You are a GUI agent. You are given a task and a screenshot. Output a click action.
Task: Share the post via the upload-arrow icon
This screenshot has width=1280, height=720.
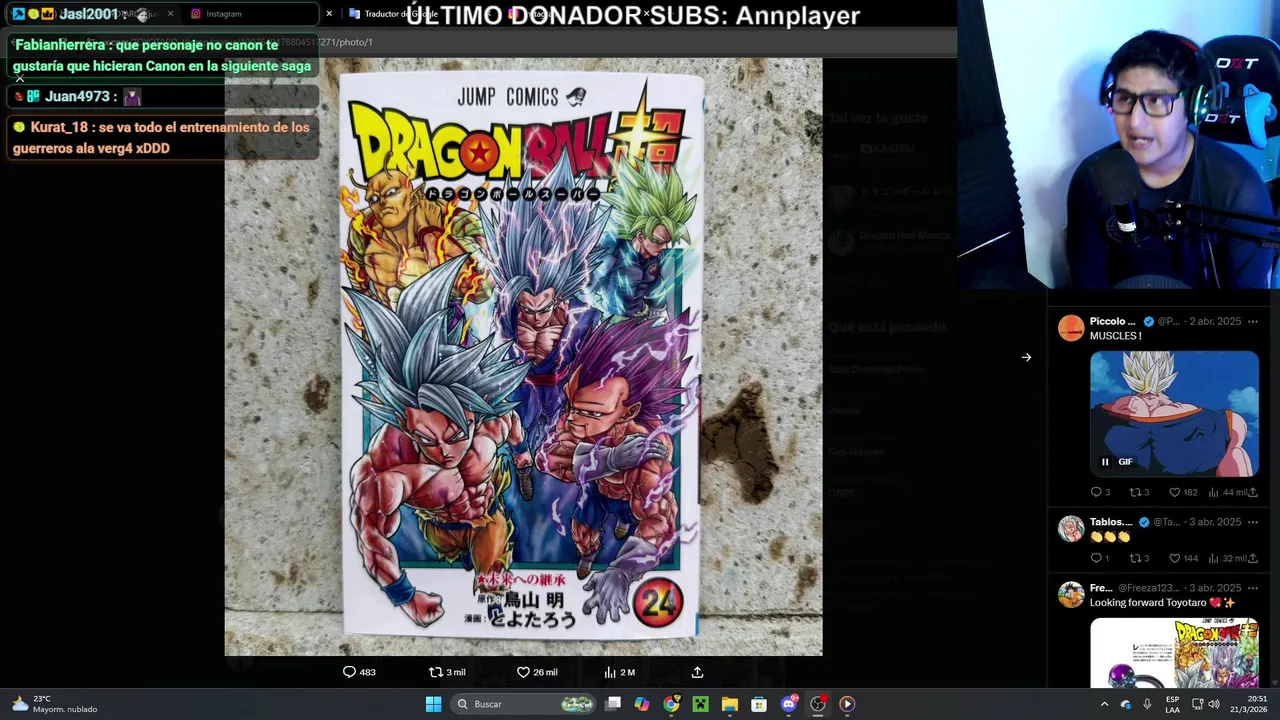697,672
